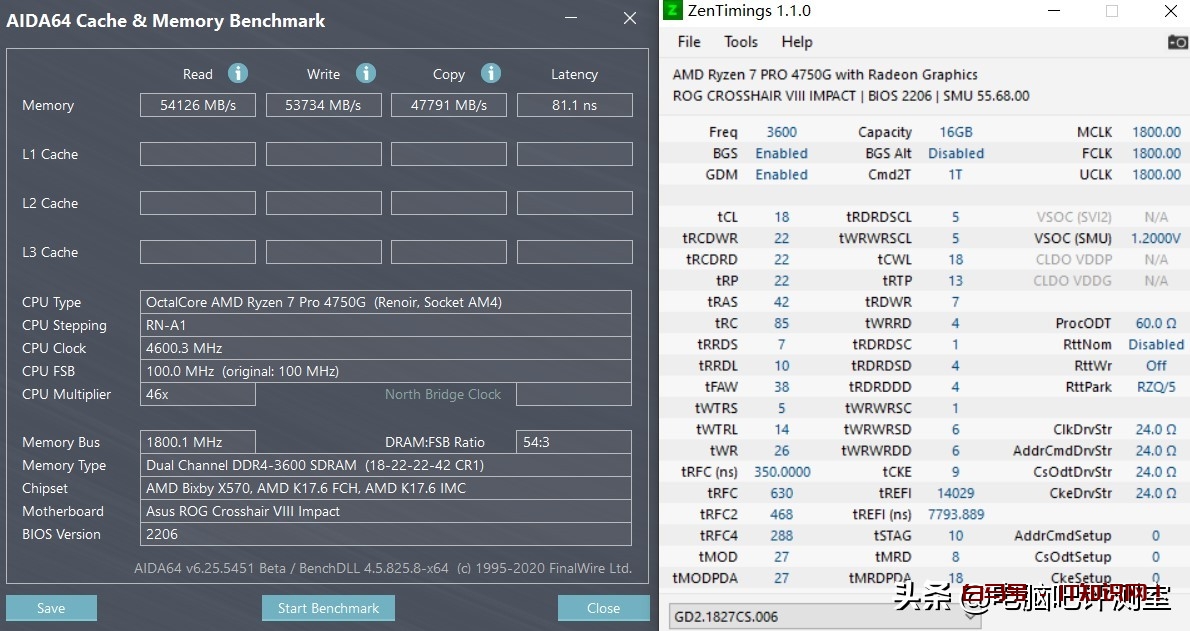The height and width of the screenshot is (631, 1190).
Task: Close the AIDA64 window via title bar X
Action: click(x=629, y=19)
